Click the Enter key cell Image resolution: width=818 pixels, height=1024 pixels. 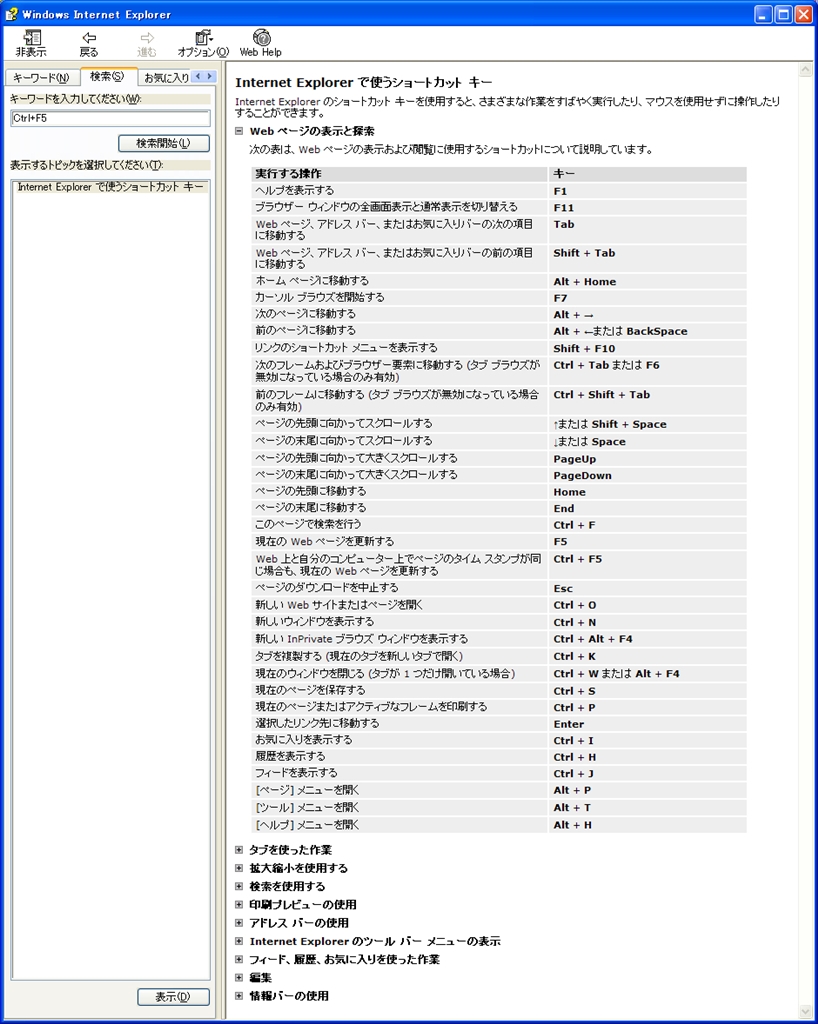(648, 724)
